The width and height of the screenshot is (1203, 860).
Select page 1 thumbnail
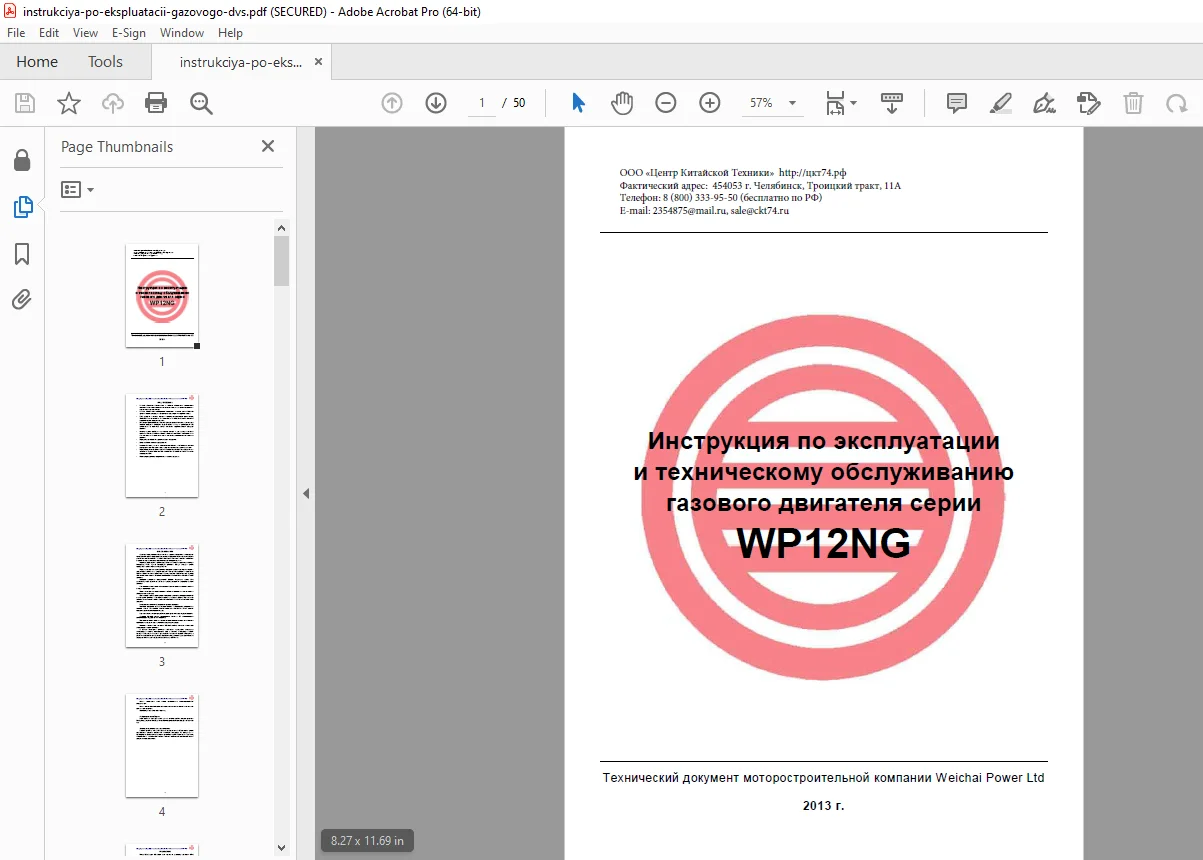[162, 296]
